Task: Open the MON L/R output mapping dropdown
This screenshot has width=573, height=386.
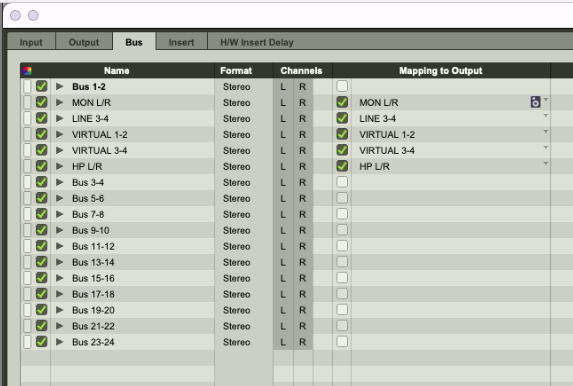Action: pyautogui.click(x=546, y=99)
